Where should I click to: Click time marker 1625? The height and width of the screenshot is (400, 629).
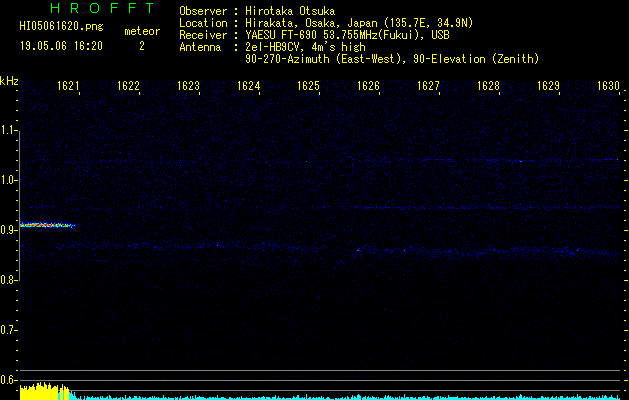pyautogui.click(x=308, y=86)
